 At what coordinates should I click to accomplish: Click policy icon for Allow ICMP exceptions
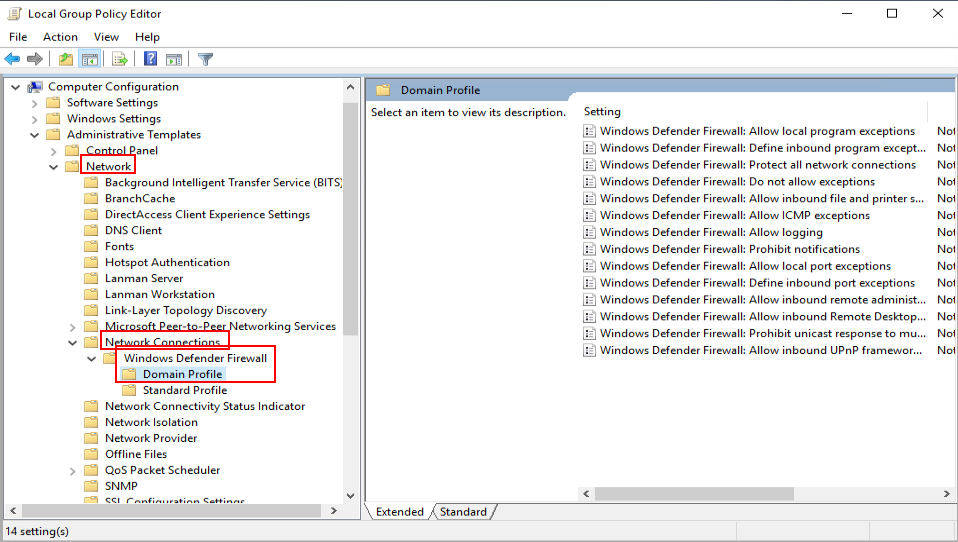pyautogui.click(x=590, y=215)
